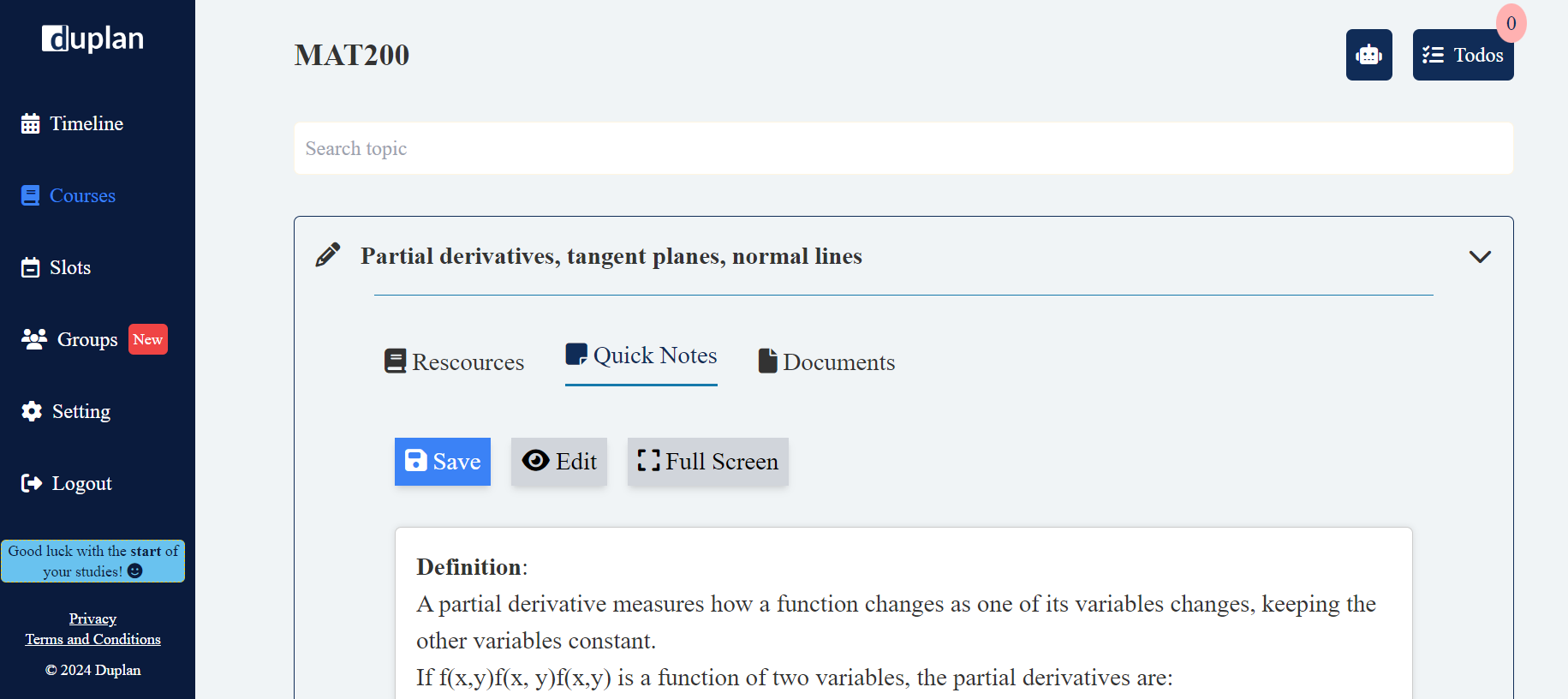Select the Timeline calendar icon in sidebar
The height and width of the screenshot is (699, 1568).
click(x=31, y=122)
